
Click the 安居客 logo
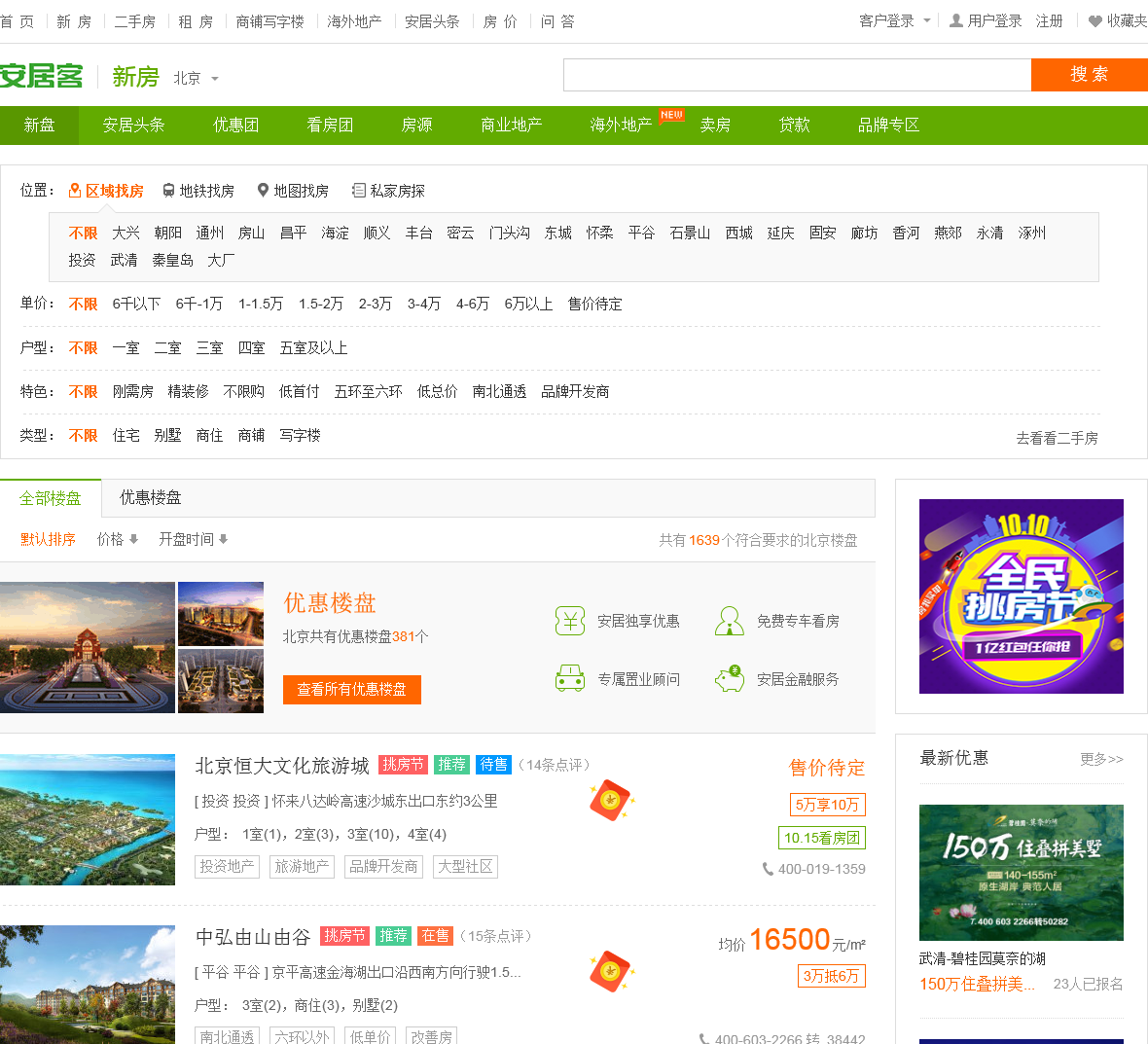point(41,76)
